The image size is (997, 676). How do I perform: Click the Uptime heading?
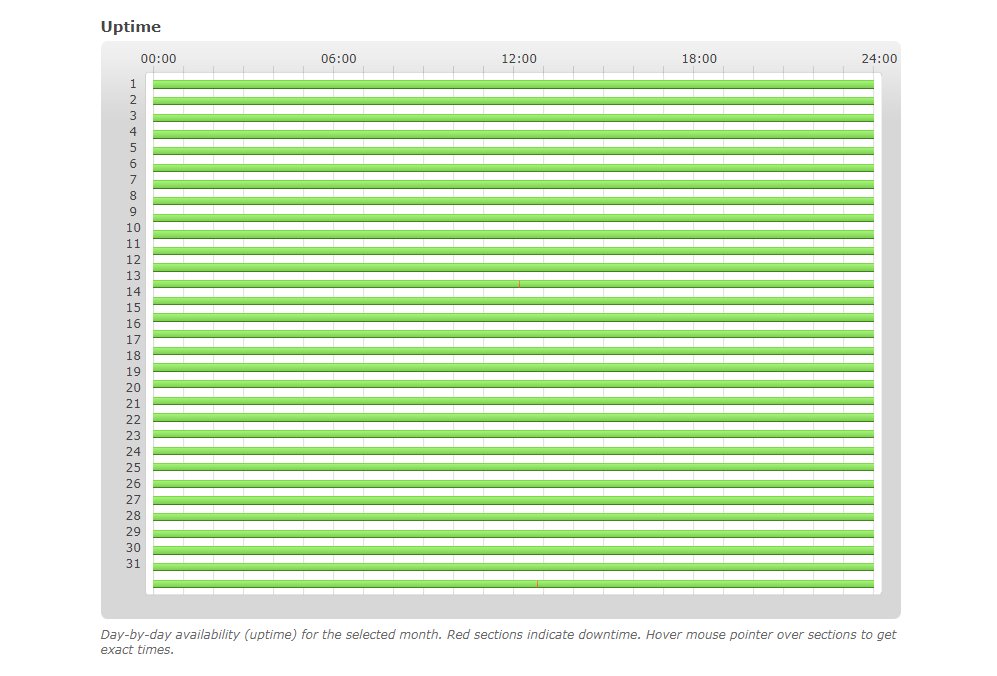click(x=131, y=27)
